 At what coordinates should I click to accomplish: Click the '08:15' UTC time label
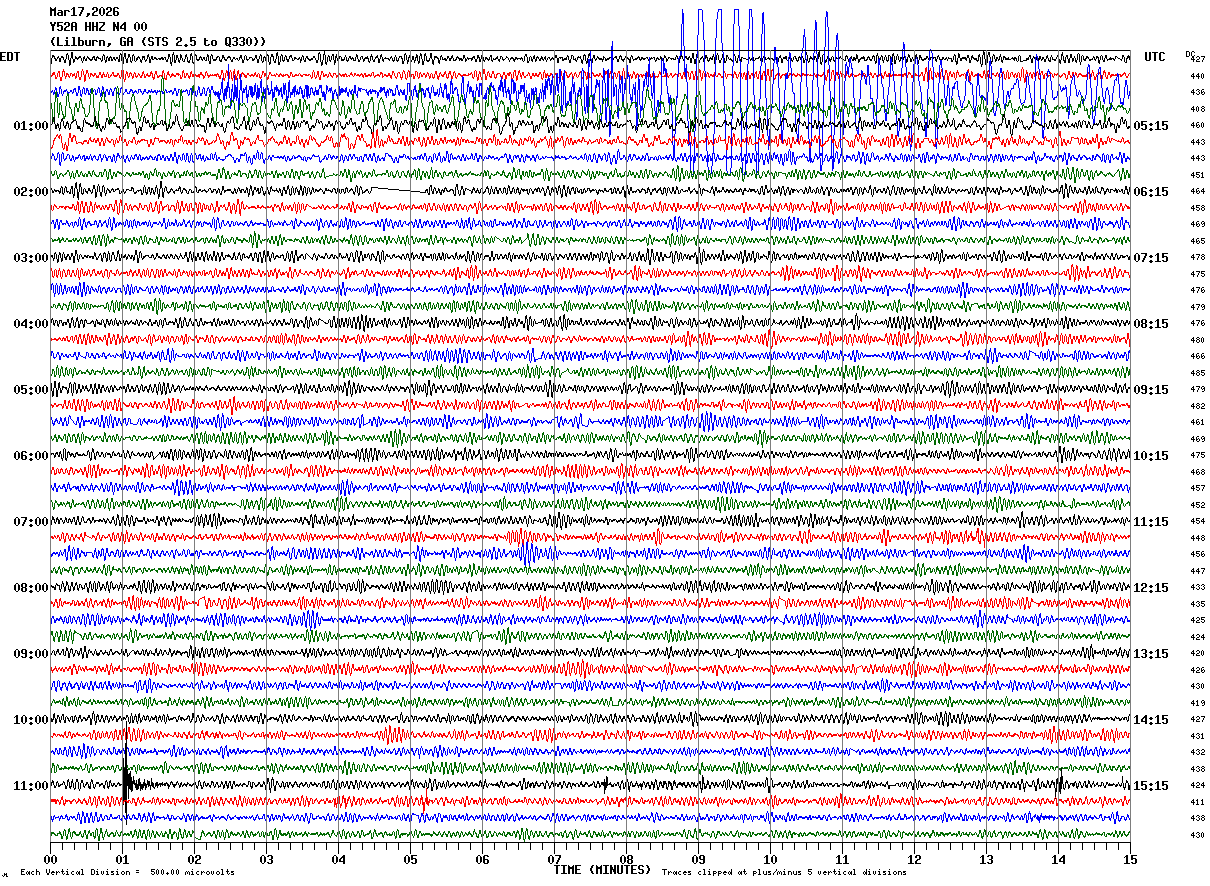(1151, 324)
